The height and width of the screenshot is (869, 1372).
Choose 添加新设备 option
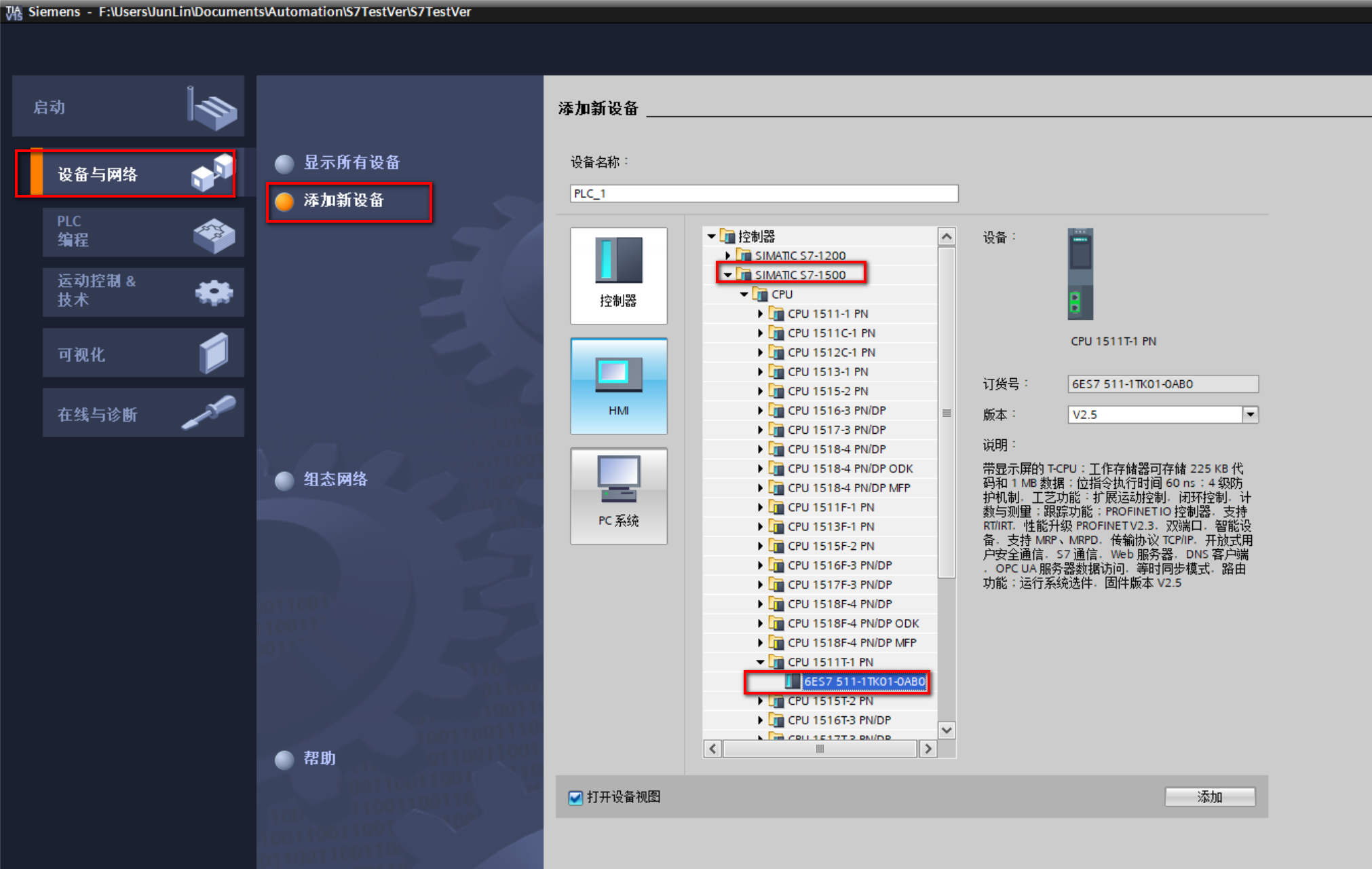tap(330, 201)
